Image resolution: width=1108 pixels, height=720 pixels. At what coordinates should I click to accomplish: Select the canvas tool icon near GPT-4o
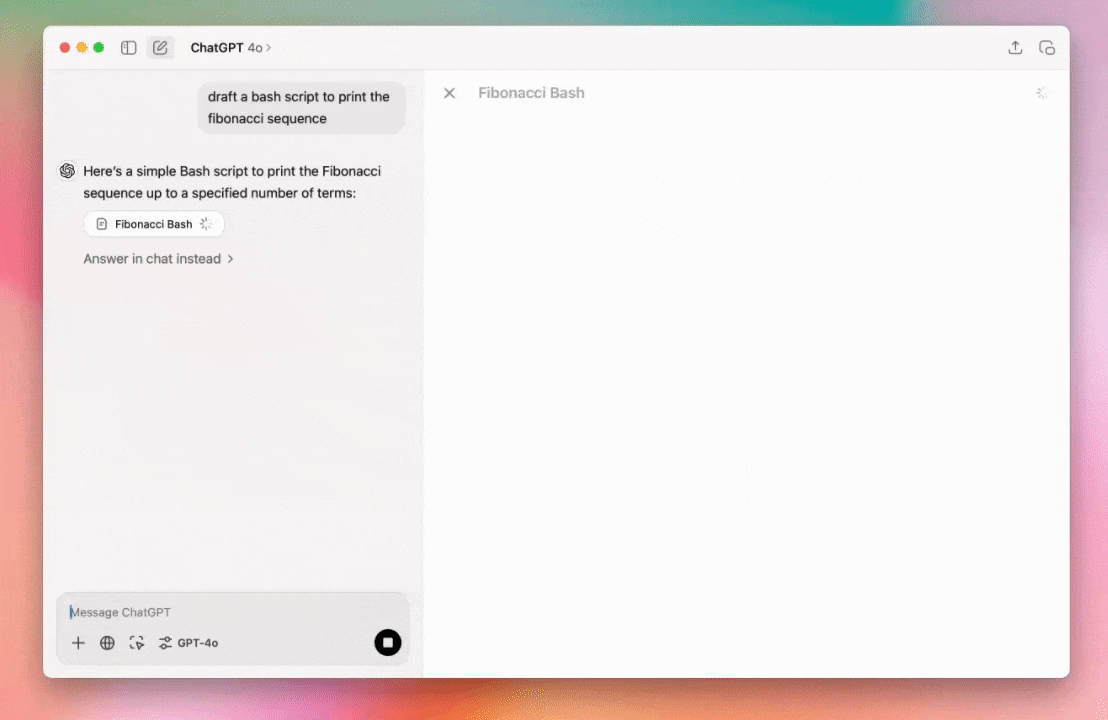136,643
